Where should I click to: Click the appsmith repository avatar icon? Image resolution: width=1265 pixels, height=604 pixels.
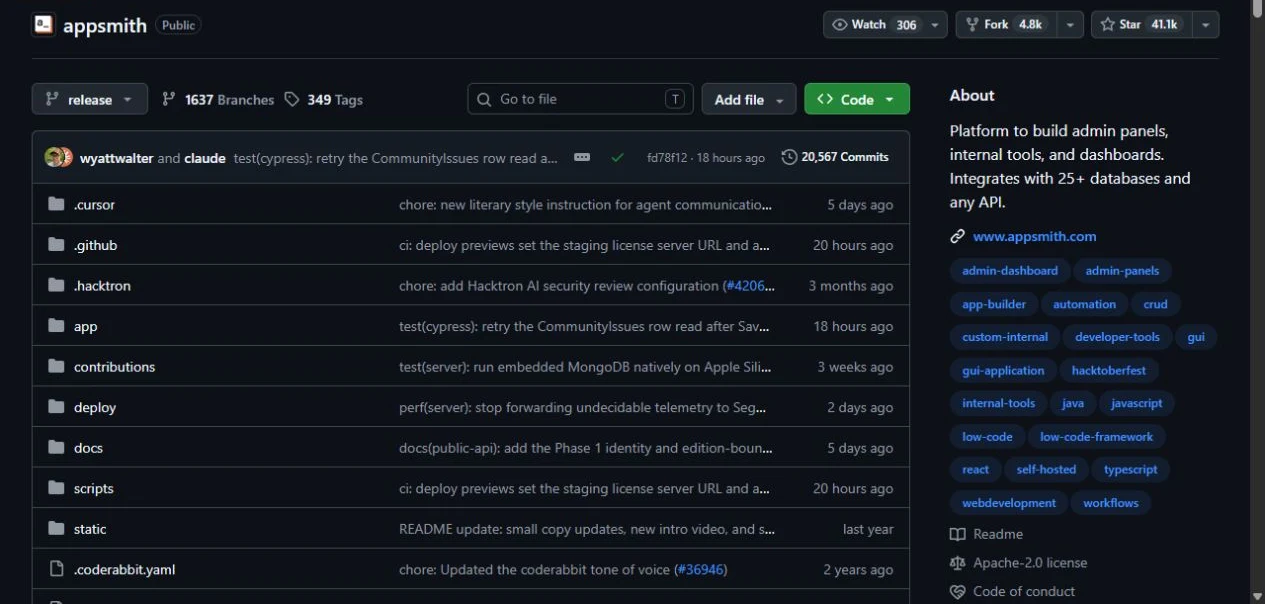tap(43, 25)
